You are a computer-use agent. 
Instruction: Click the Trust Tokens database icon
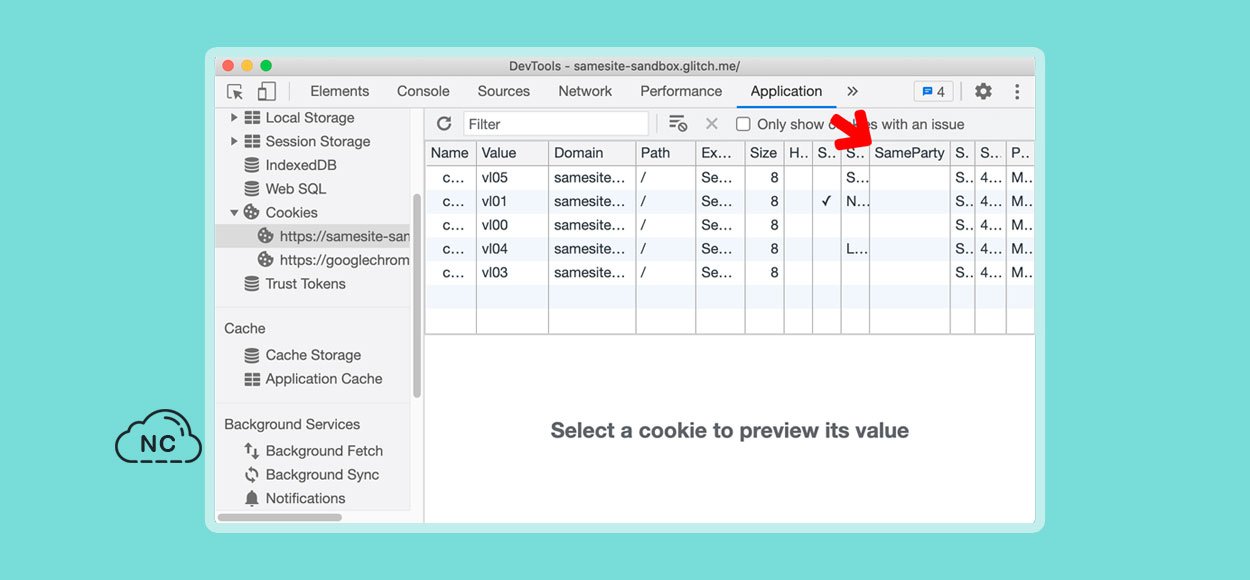[252, 284]
